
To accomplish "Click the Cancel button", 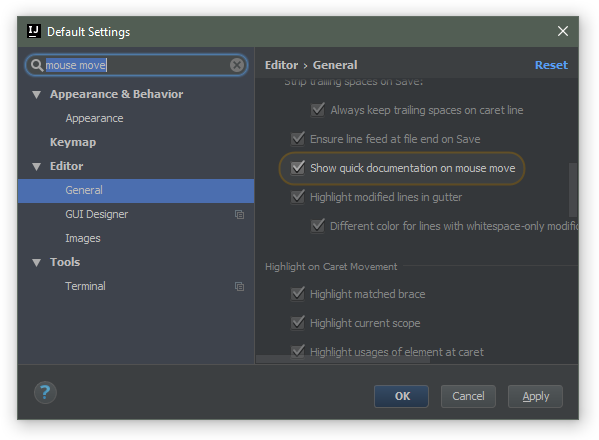I will pos(468,396).
